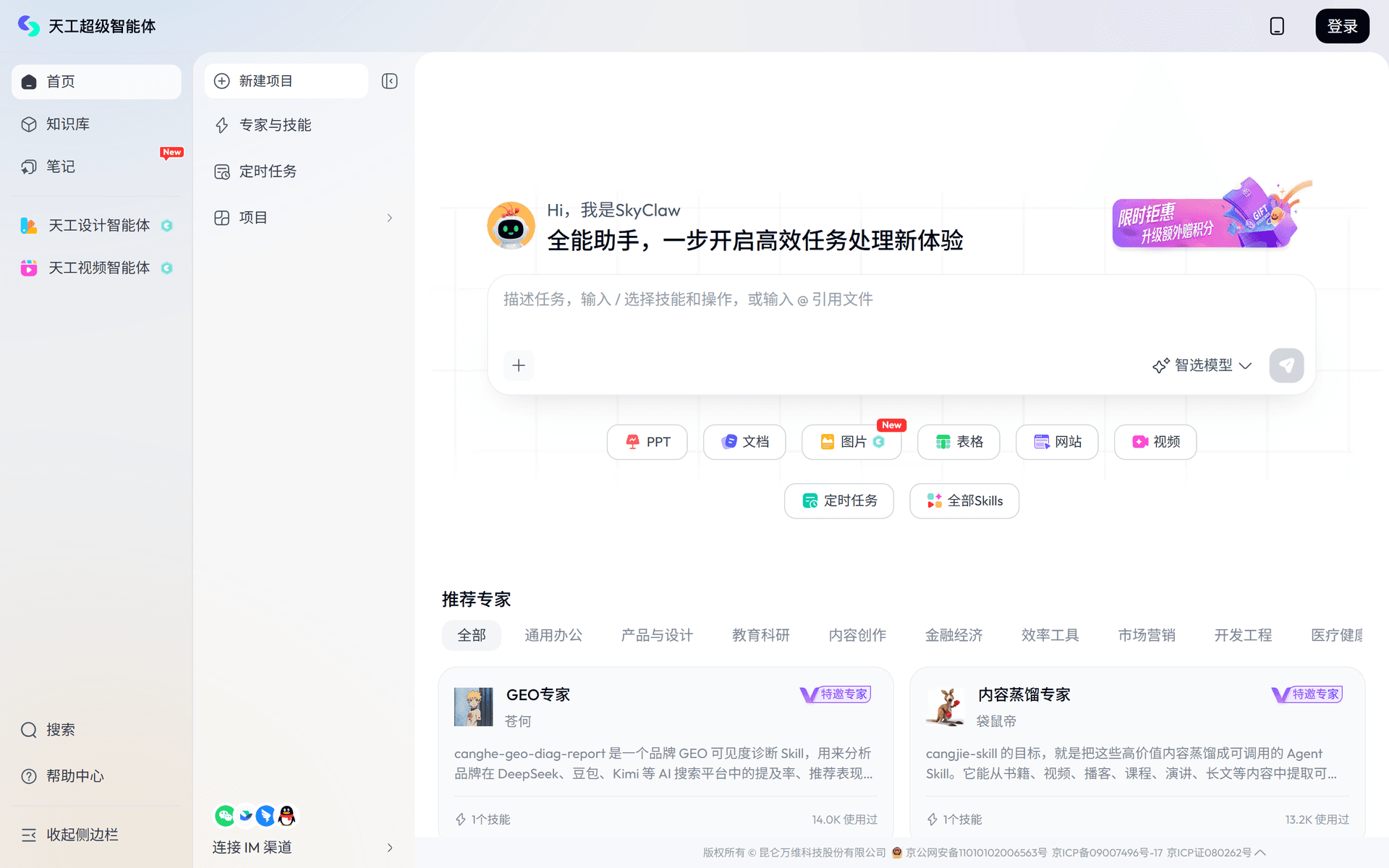Open the mobile app phone icon
Image resolution: width=1389 pixels, height=868 pixels.
coord(1277,26)
